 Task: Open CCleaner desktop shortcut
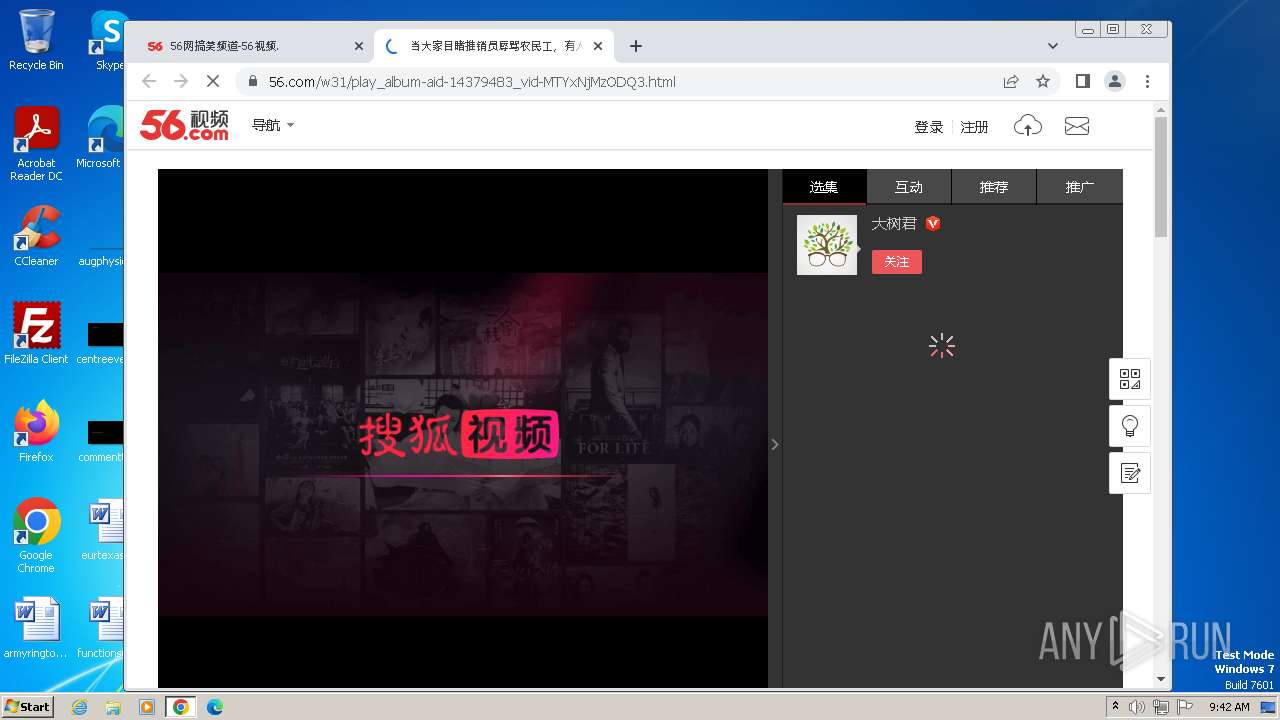tap(36, 236)
